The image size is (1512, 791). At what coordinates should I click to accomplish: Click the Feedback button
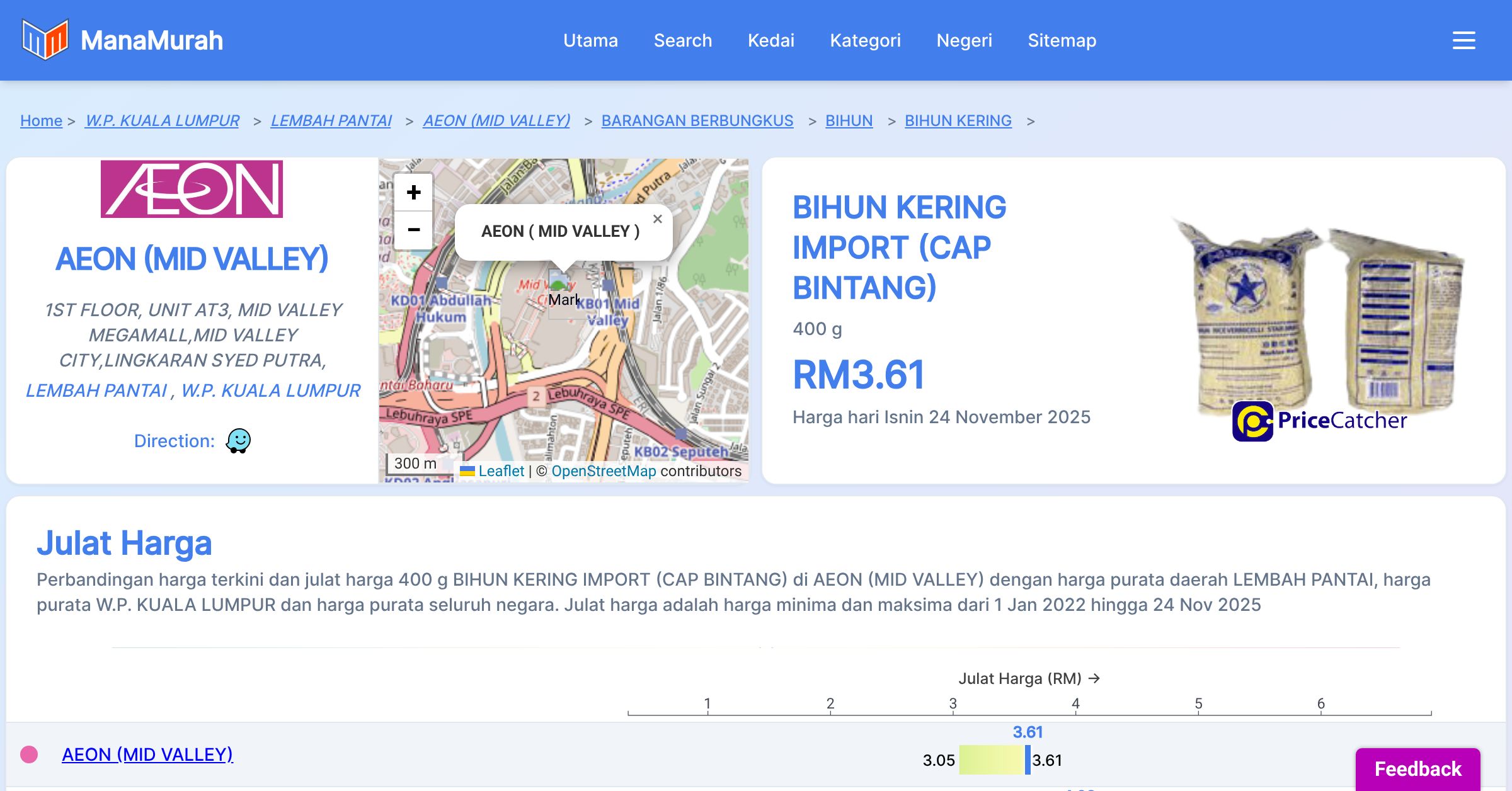tap(1417, 769)
